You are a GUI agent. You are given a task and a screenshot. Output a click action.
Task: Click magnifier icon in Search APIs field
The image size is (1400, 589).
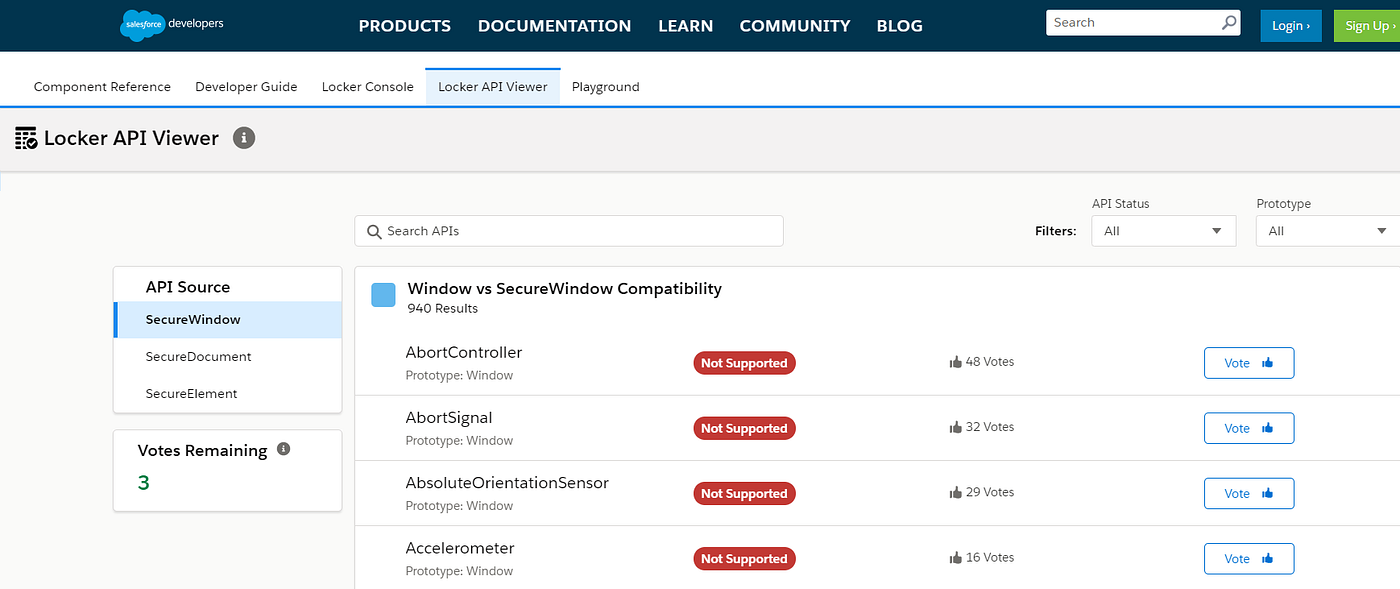pyautogui.click(x=374, y=231)
